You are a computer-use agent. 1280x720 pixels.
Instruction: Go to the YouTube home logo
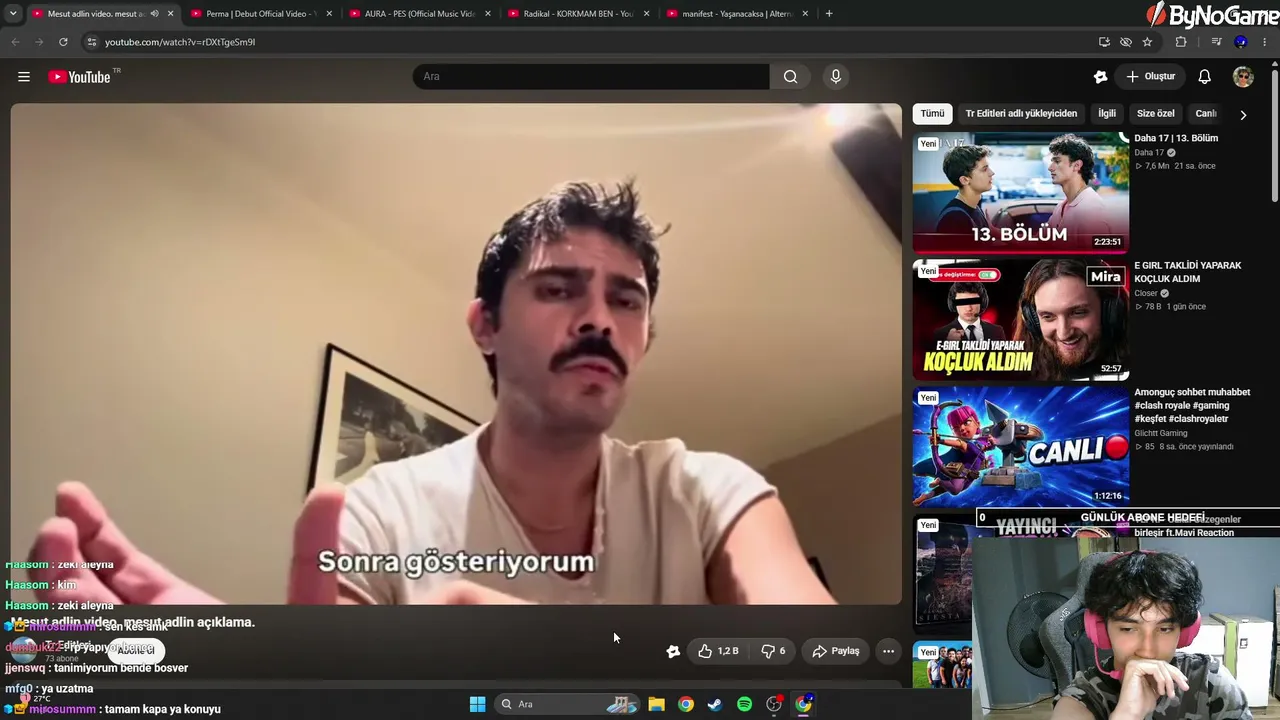[x=80, y=77]
